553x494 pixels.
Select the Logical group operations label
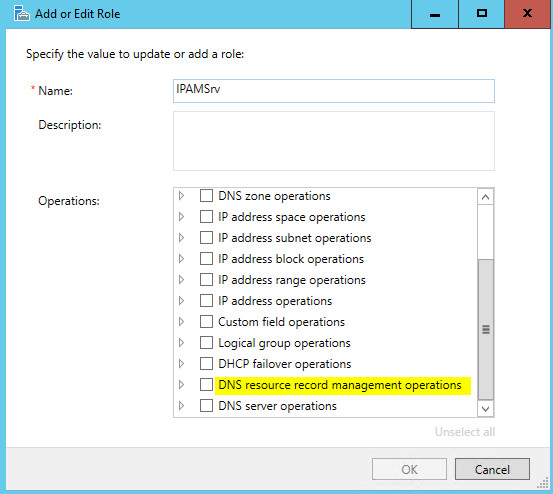coord(284,343)
